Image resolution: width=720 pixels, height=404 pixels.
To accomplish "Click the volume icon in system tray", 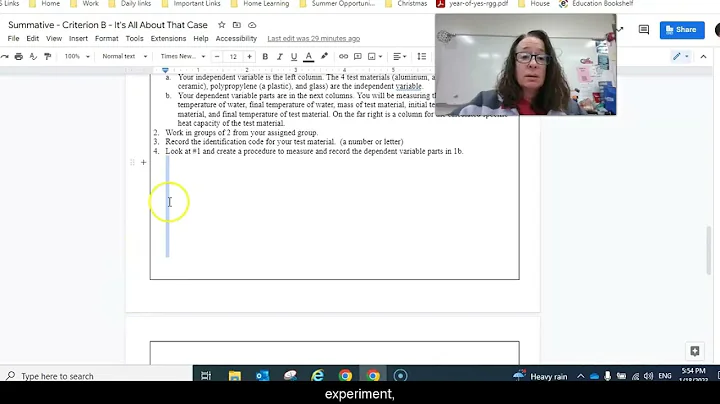I will (648, 376).
